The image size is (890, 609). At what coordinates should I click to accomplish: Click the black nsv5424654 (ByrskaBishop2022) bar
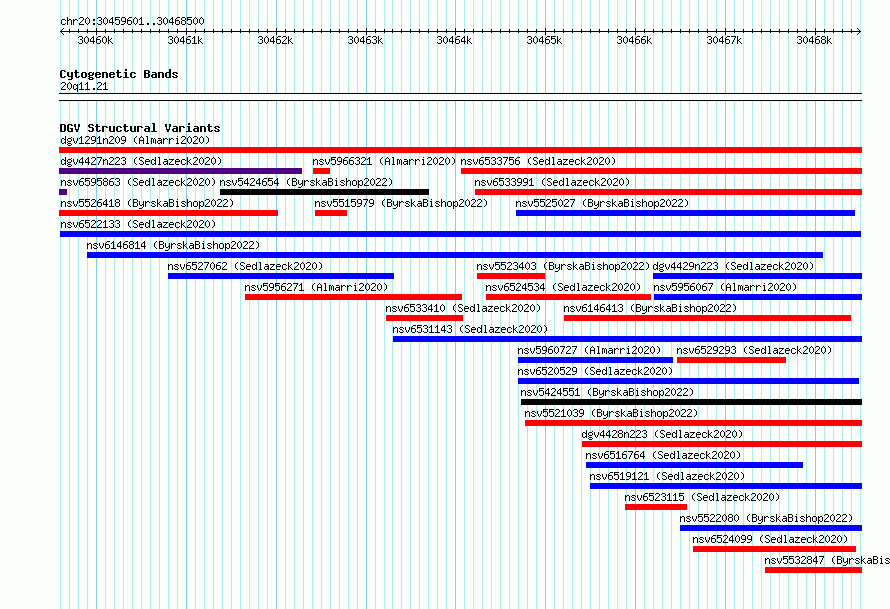(x=324, y=192)
